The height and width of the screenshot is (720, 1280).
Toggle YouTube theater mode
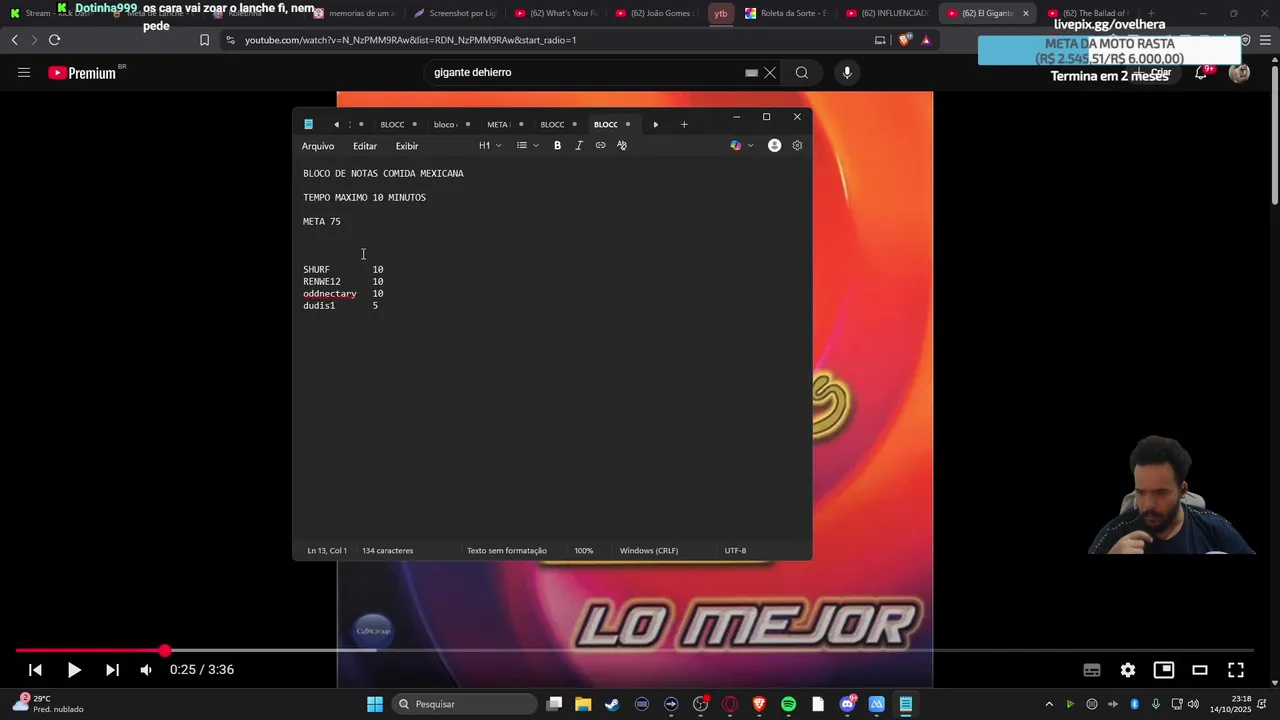click(x=1200, y=670)
